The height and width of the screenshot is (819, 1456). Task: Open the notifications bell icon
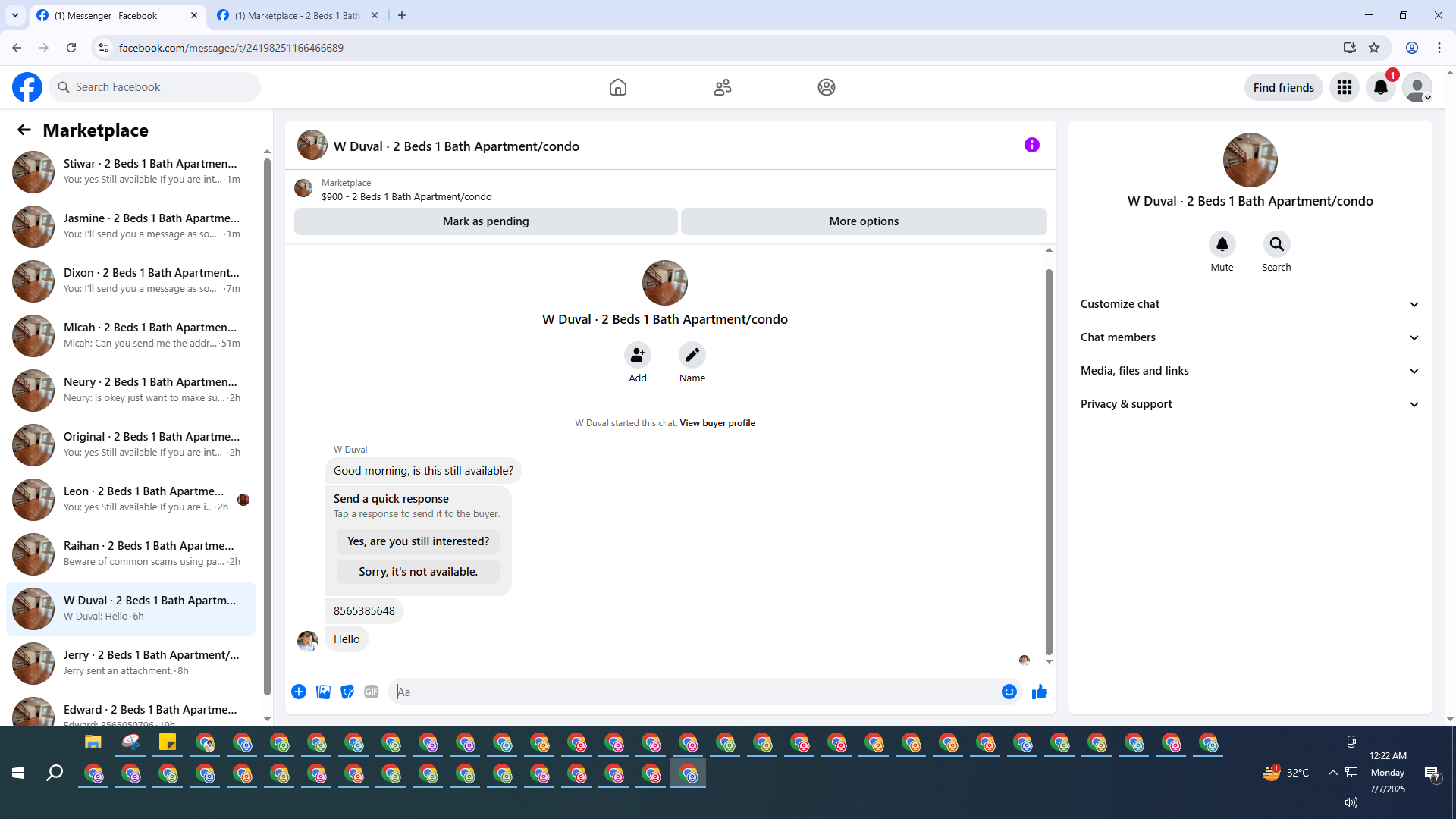(x=1380, y=87)
